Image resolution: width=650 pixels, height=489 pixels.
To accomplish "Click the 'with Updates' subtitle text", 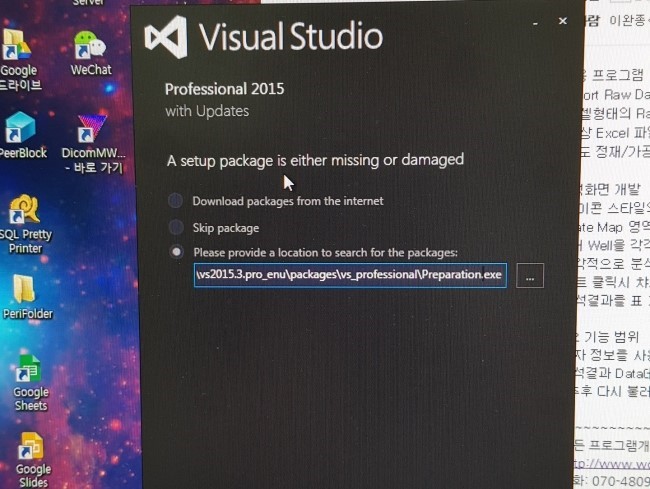I will tap(207, 111).
